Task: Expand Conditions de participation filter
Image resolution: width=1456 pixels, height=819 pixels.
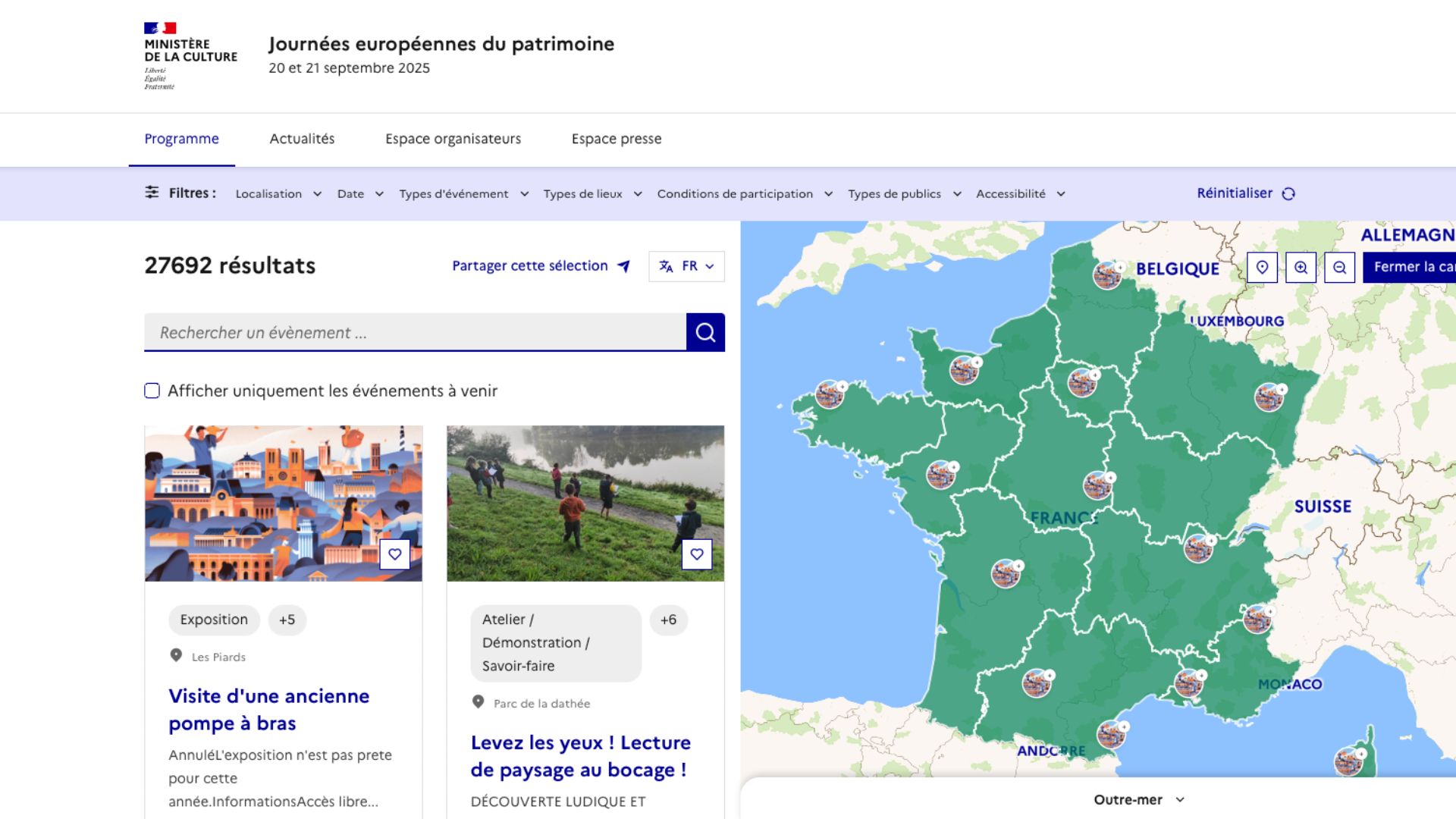Action: tap(745, 194)
